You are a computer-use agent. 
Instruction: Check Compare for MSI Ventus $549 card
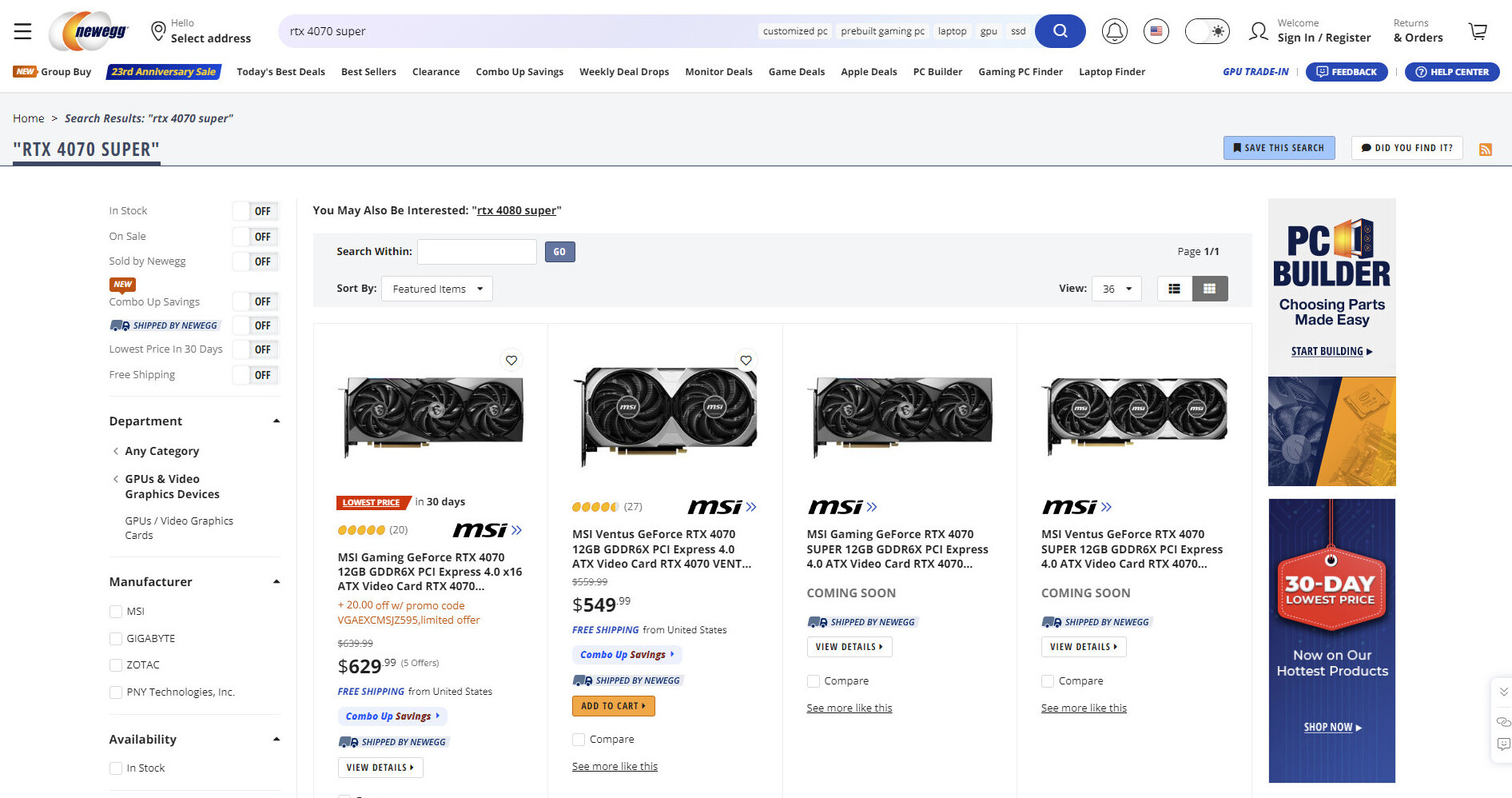coord(579,740)
